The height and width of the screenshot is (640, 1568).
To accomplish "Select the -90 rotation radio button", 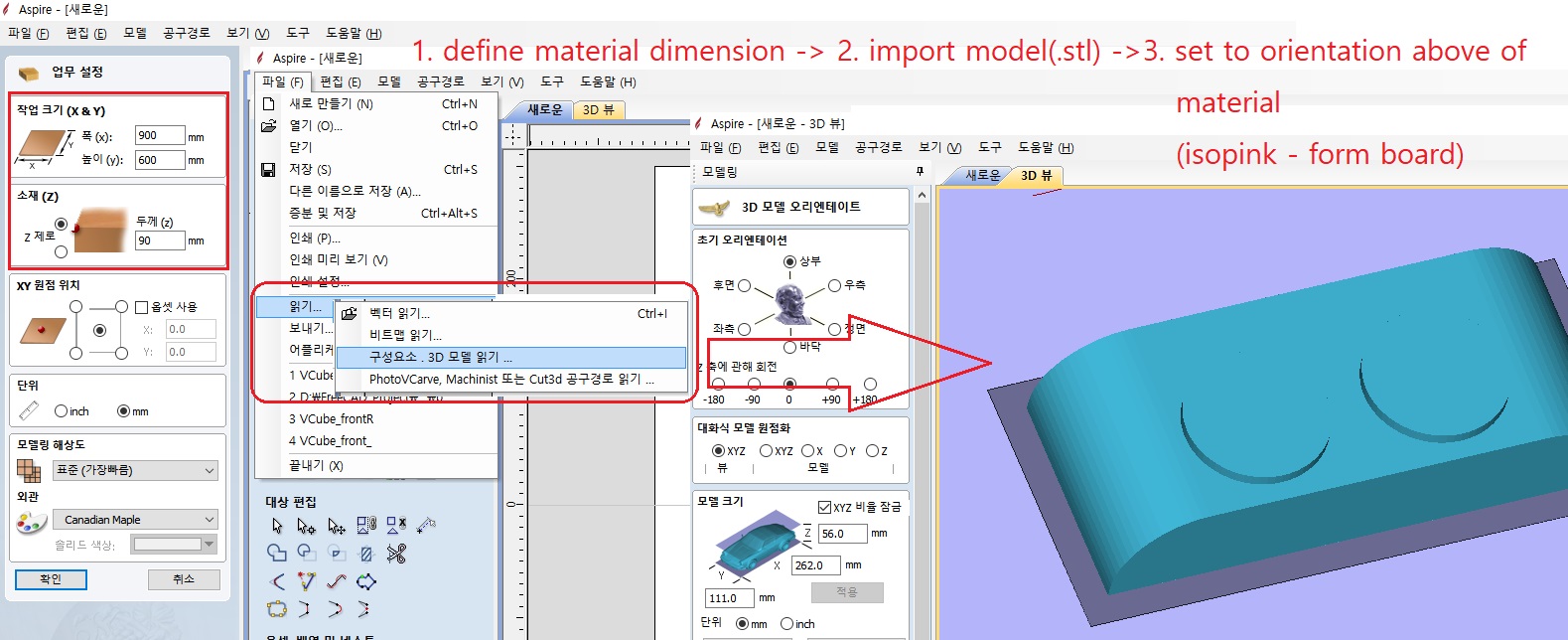I will (754, 384).
